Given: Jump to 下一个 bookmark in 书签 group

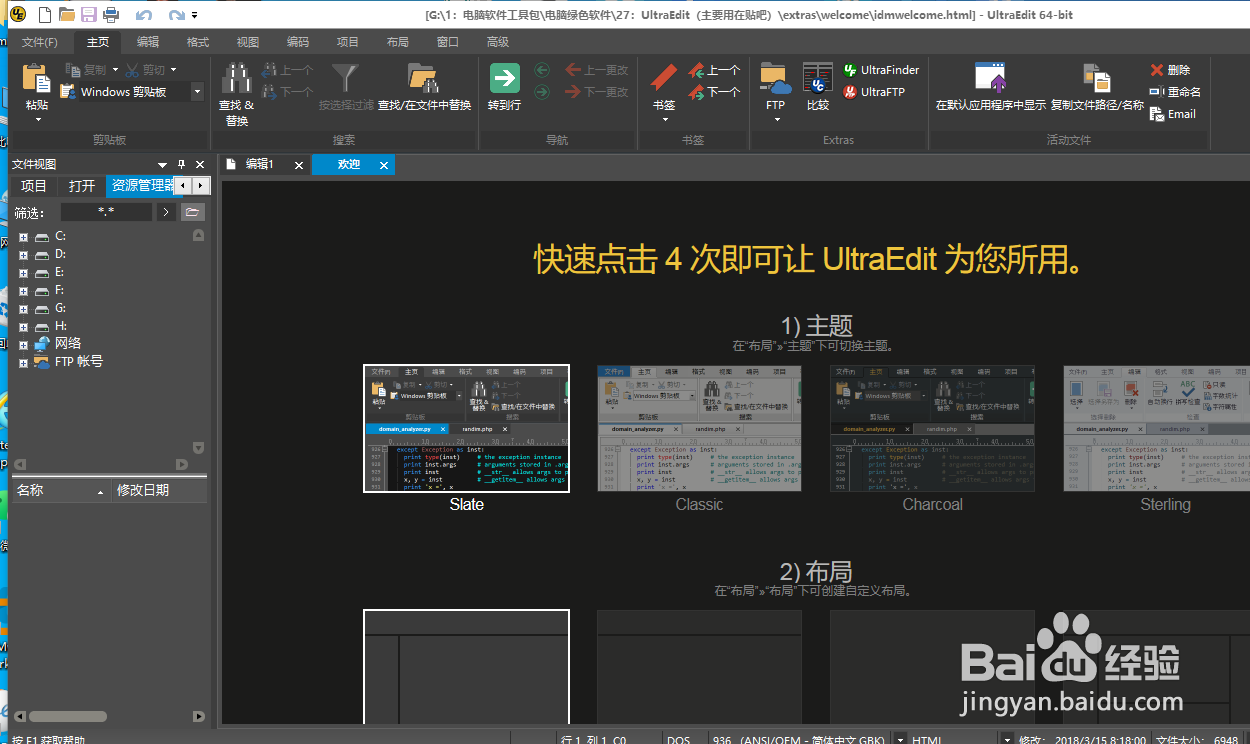Looking at the screenshot, I should pos(714,92).
